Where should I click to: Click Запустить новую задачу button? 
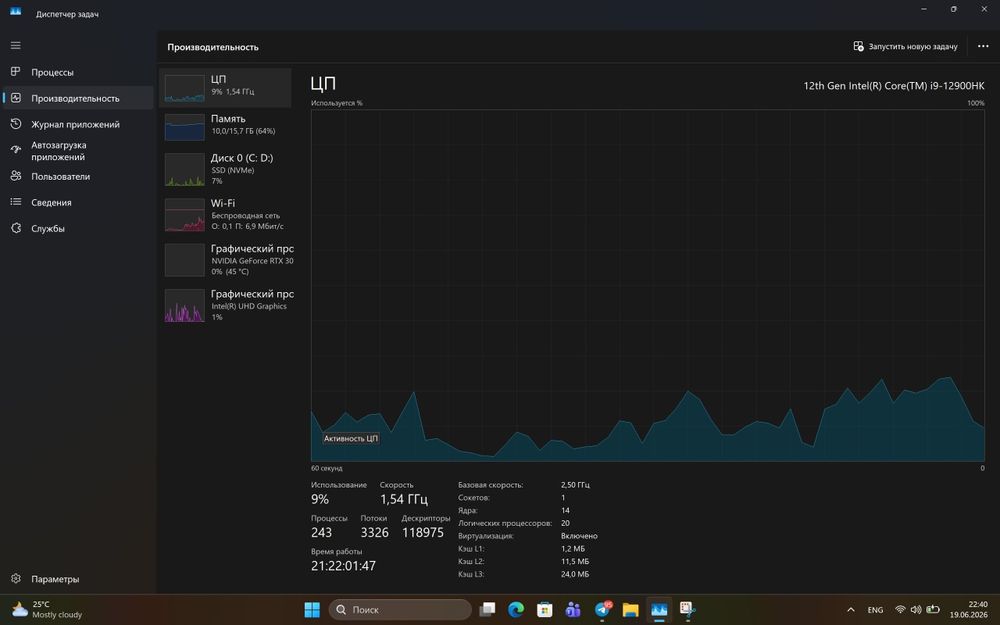tap(906, 47)
